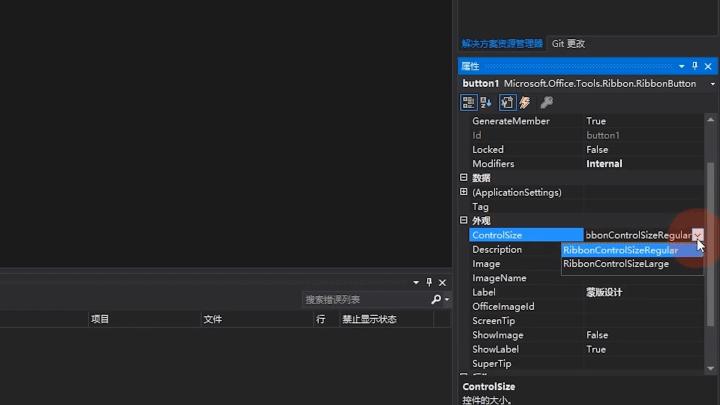Viewport: 720px width, 405px height.
Task: Collapse the 外观 category
Action: point(464,221)
